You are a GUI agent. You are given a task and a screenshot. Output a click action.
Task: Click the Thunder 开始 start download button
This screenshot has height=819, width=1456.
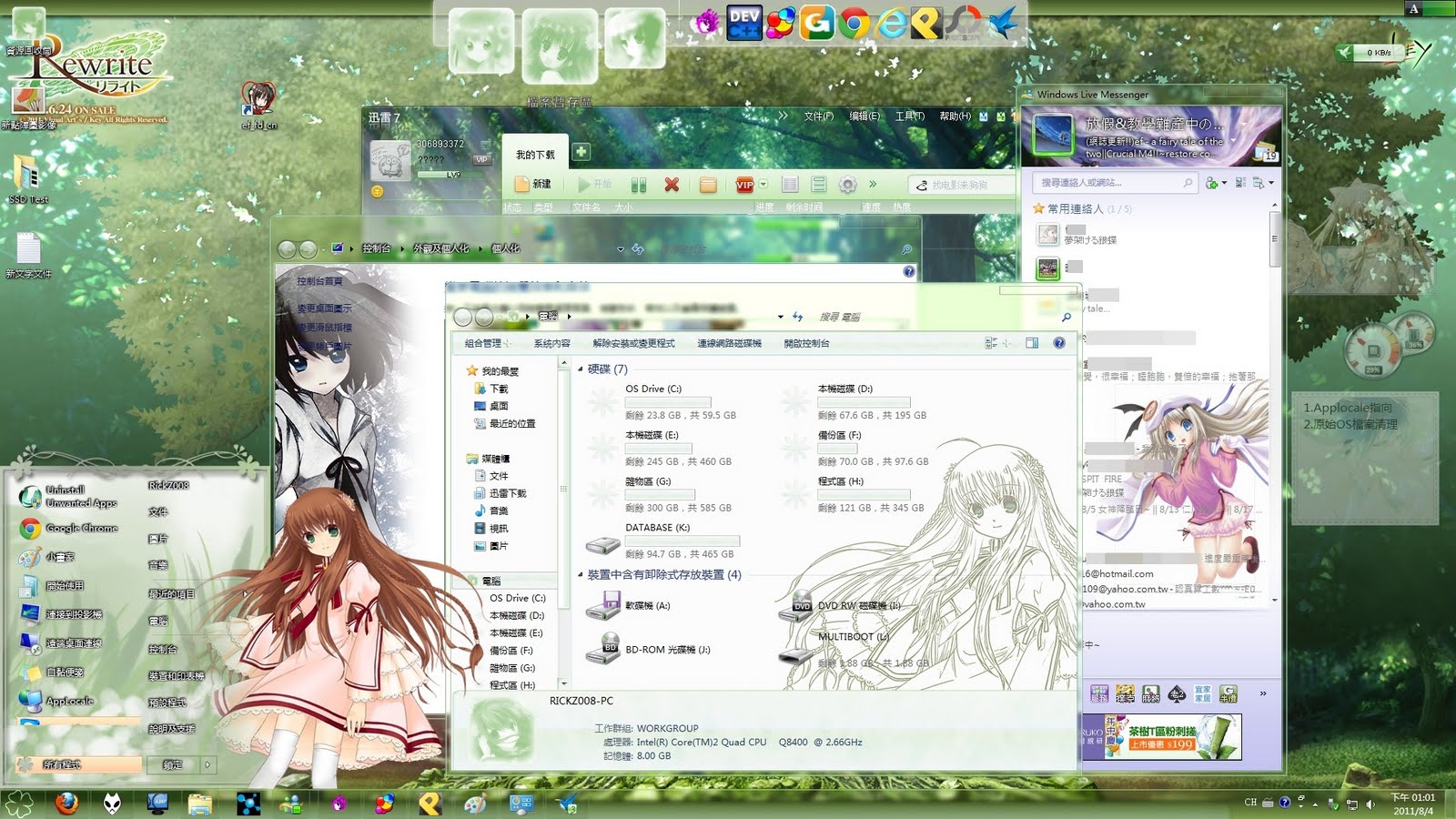[594, 185]
